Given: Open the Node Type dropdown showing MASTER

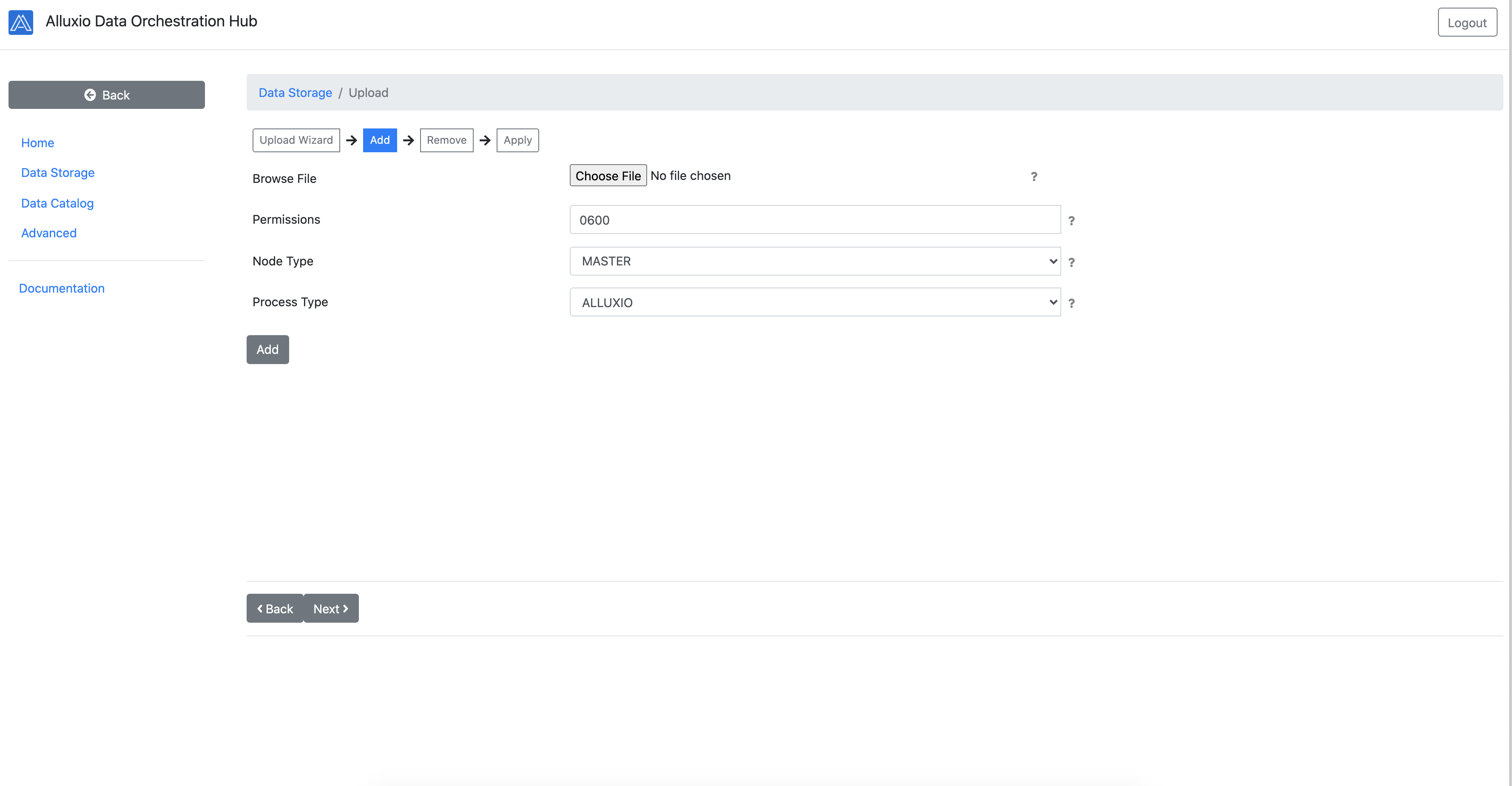Looking at the screenshot, I should pos(815,261).
